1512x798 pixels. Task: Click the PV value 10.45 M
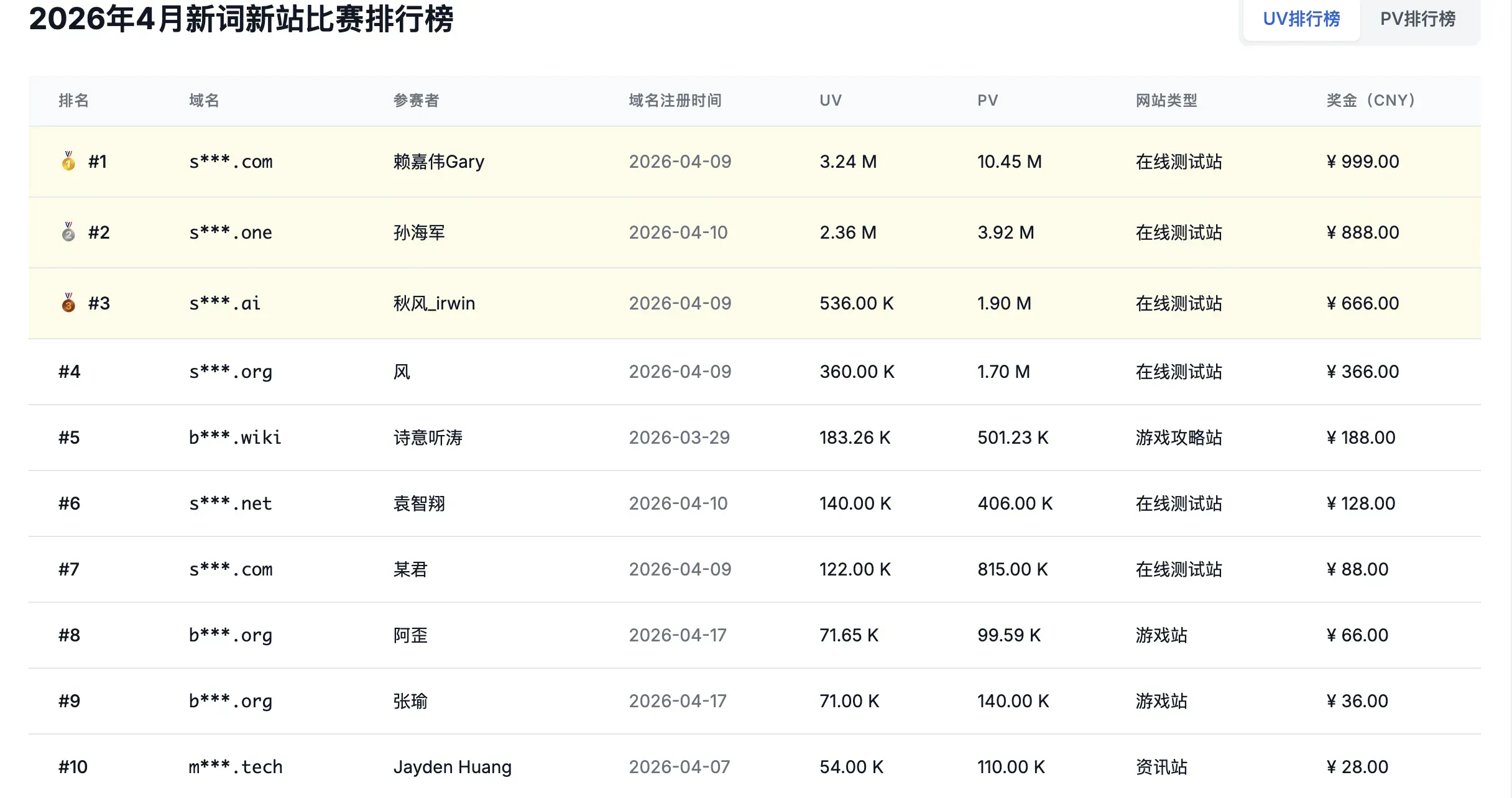(x=1010, y=162)
